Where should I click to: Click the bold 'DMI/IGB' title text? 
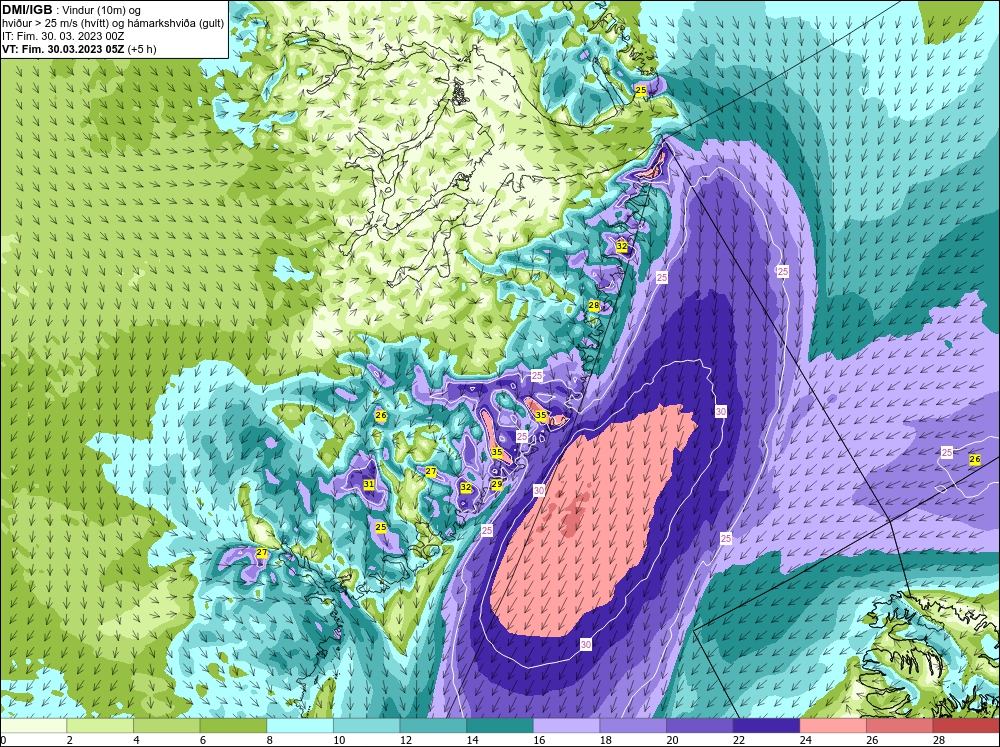click(27, 10)
